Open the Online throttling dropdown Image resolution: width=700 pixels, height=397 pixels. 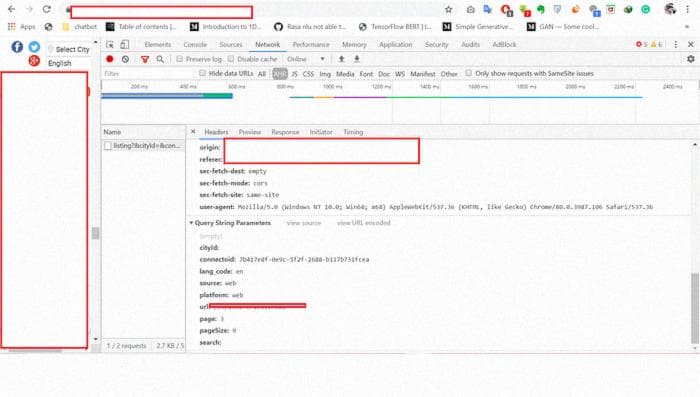[x=306, y=59]
